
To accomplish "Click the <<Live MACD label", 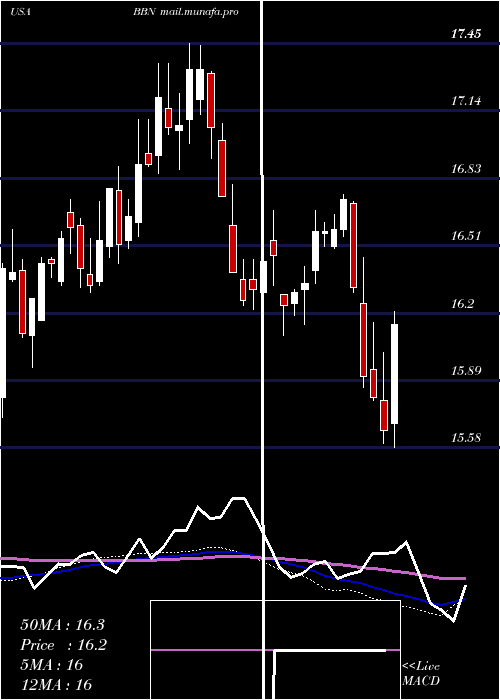I will pyautogui.click(x=421, y=673).
